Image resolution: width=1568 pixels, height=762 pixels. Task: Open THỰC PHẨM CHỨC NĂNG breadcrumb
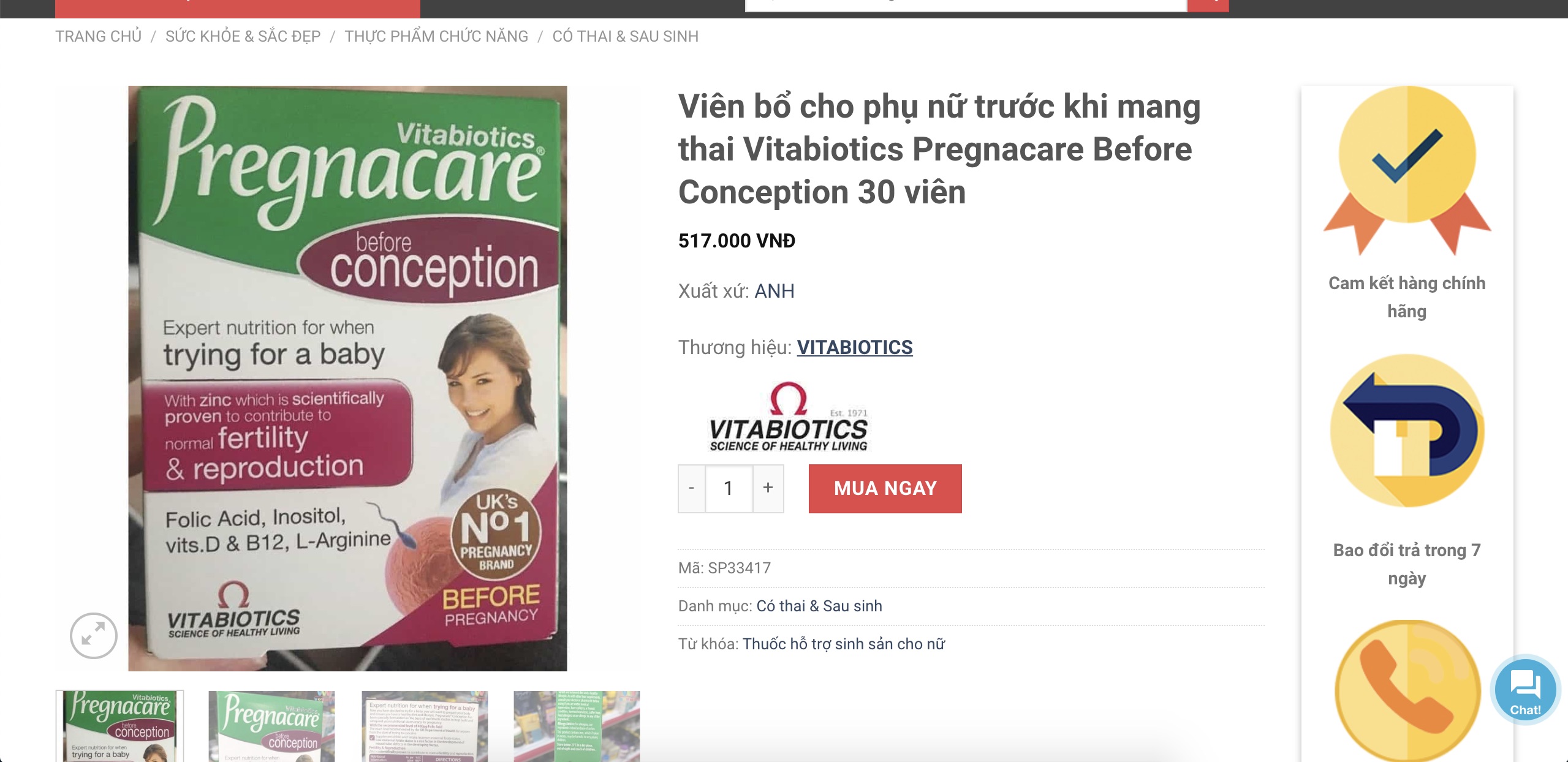436,36
